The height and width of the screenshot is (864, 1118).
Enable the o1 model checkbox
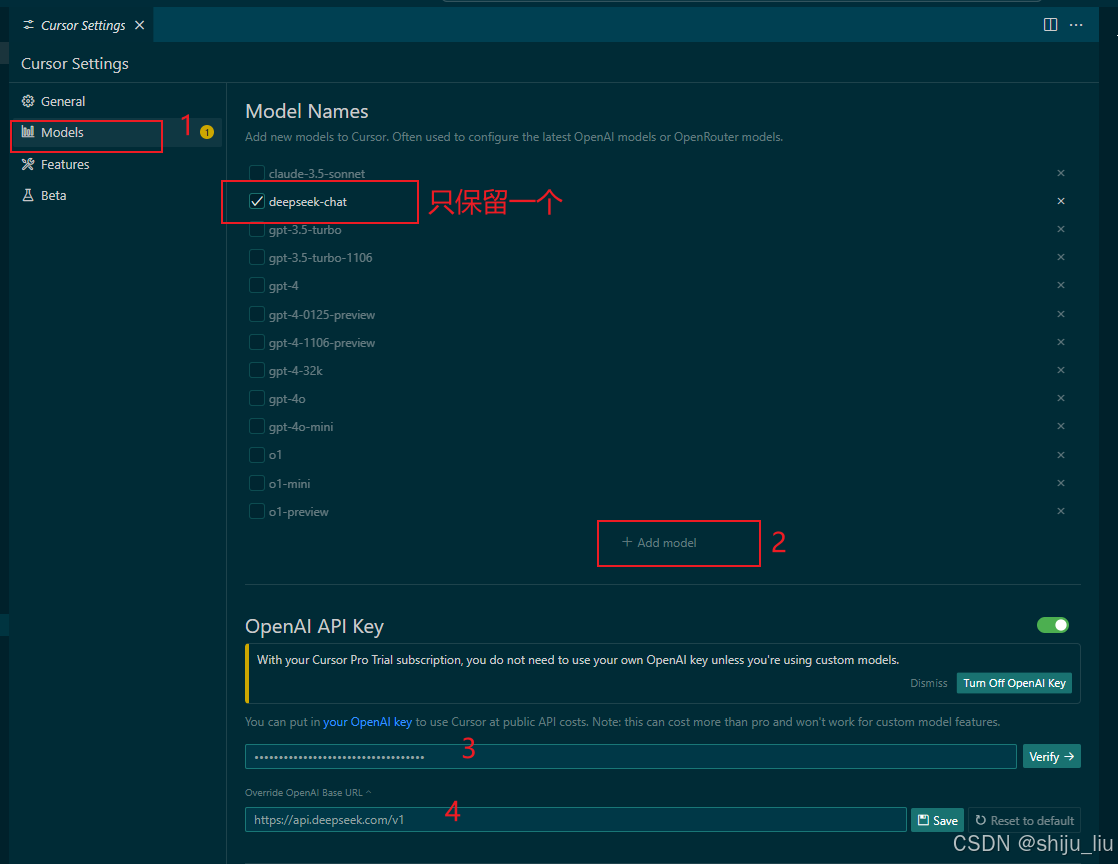[257, 455]
